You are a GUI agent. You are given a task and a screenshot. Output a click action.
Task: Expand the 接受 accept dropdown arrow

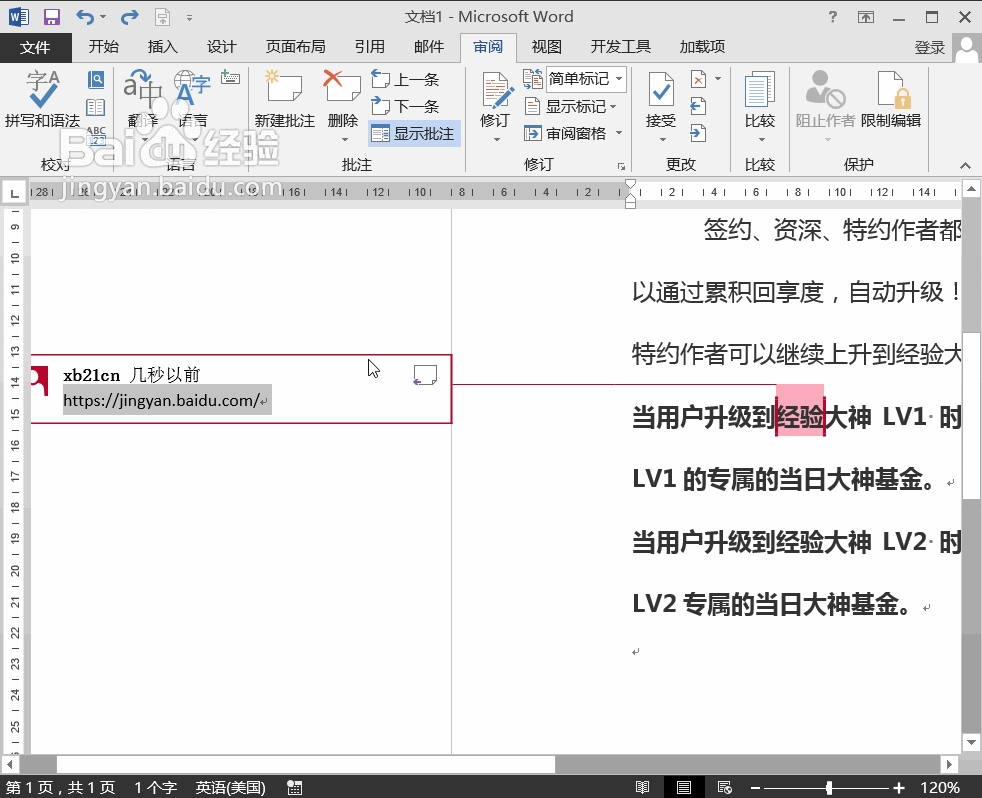coord(663,139)
